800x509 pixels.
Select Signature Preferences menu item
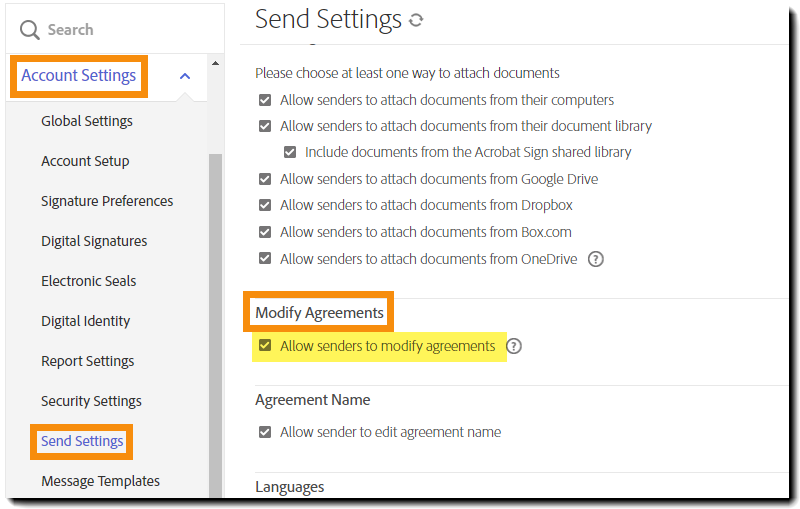107,201
